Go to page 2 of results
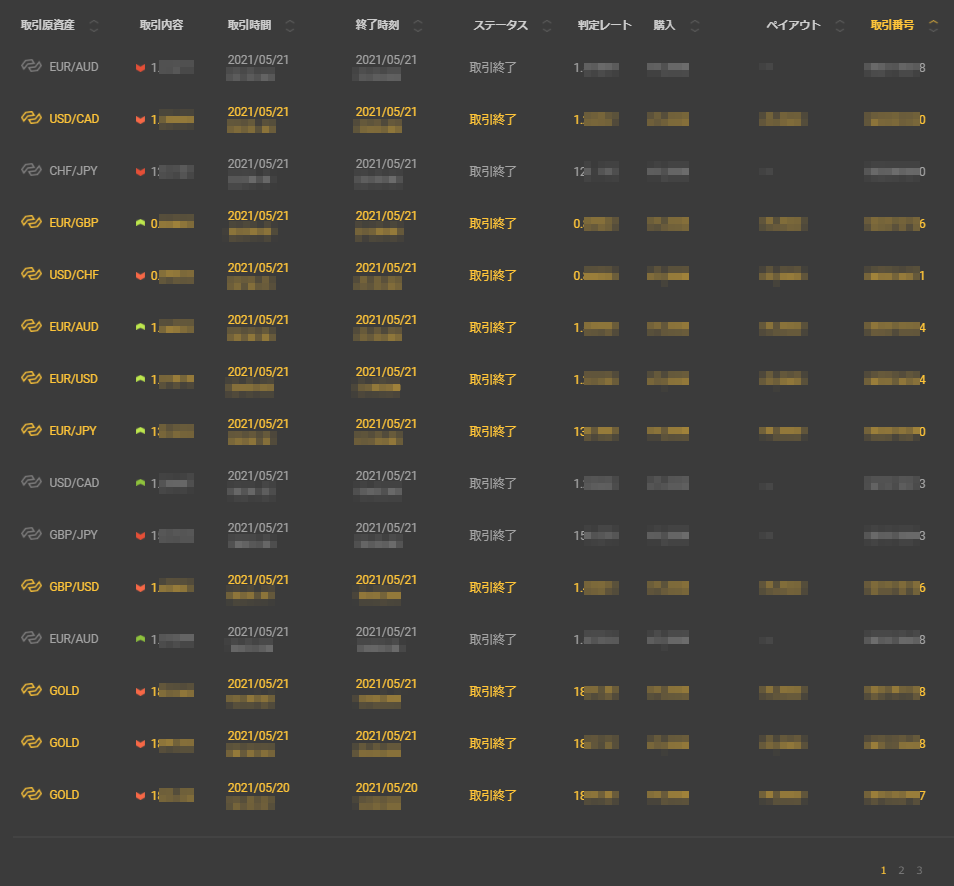 click(901, 870)
